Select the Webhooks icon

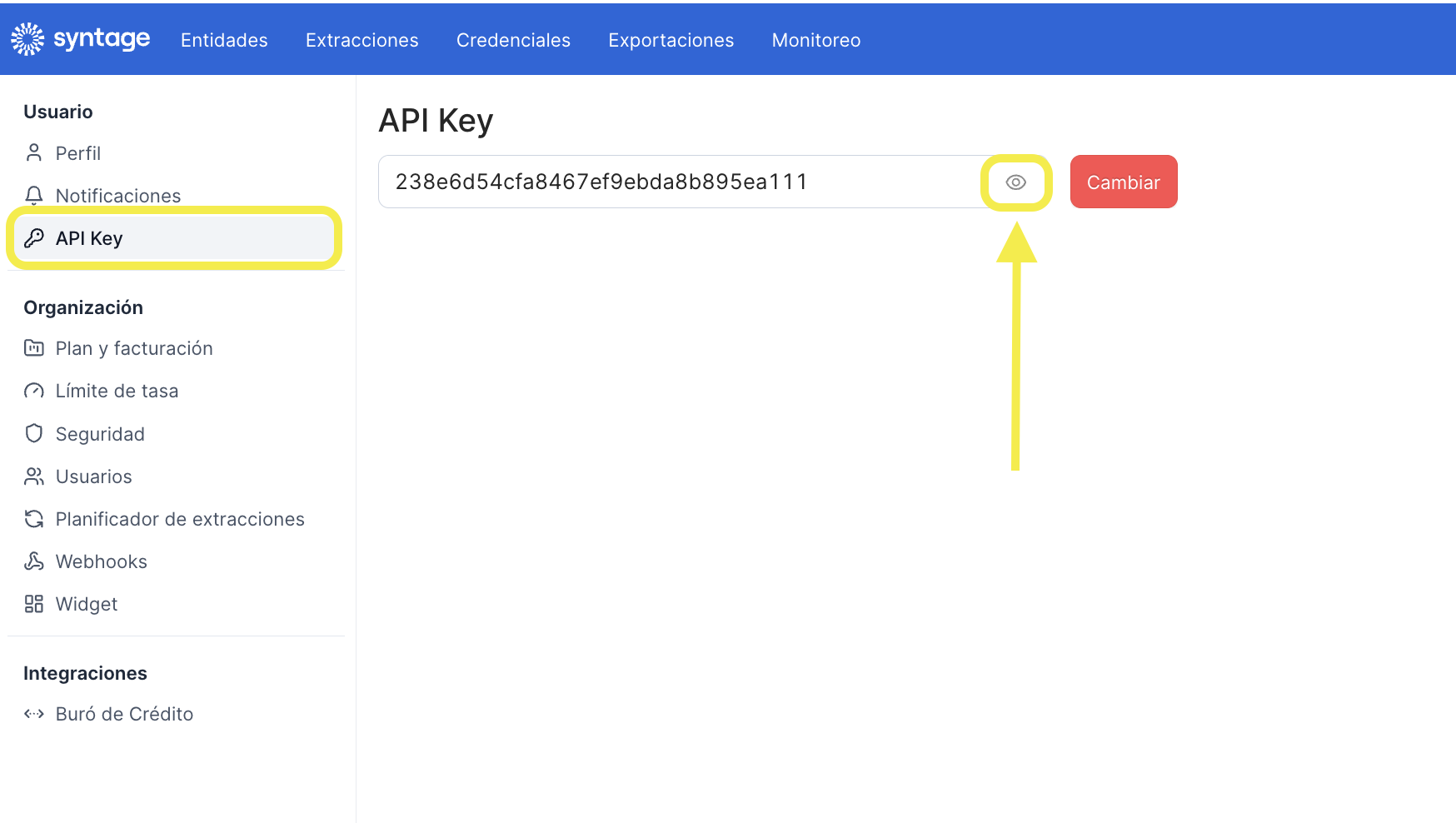(x=34, y=561)
